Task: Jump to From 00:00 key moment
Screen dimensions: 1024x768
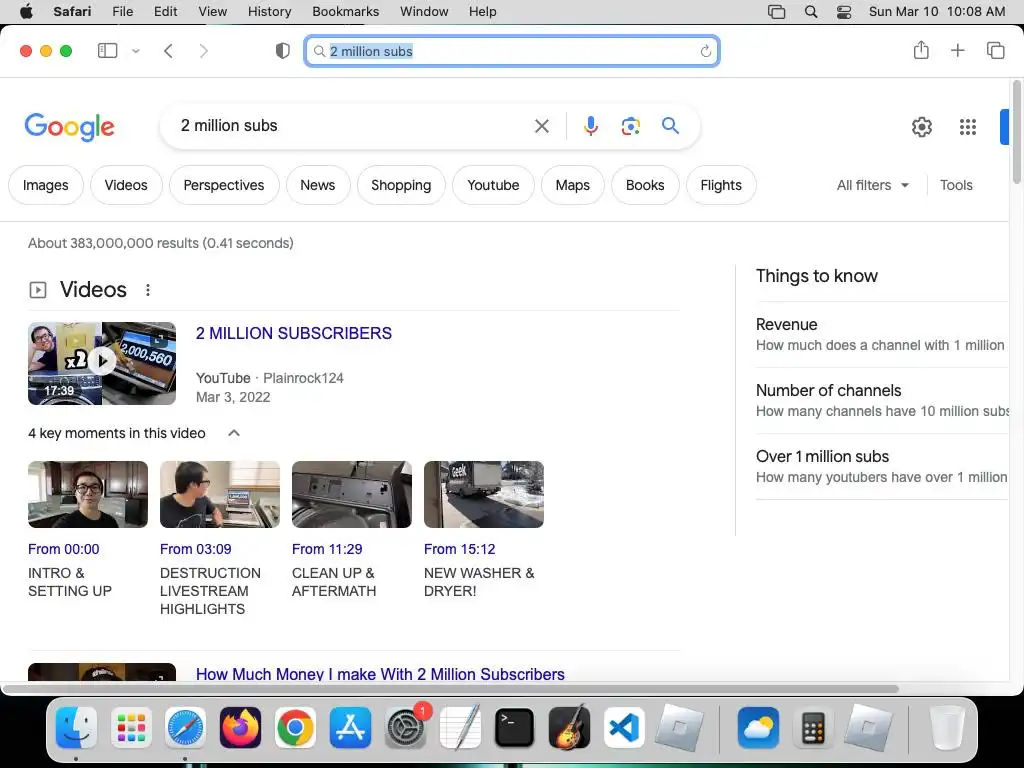Action: pyautogui.click(x=63, y=549)
